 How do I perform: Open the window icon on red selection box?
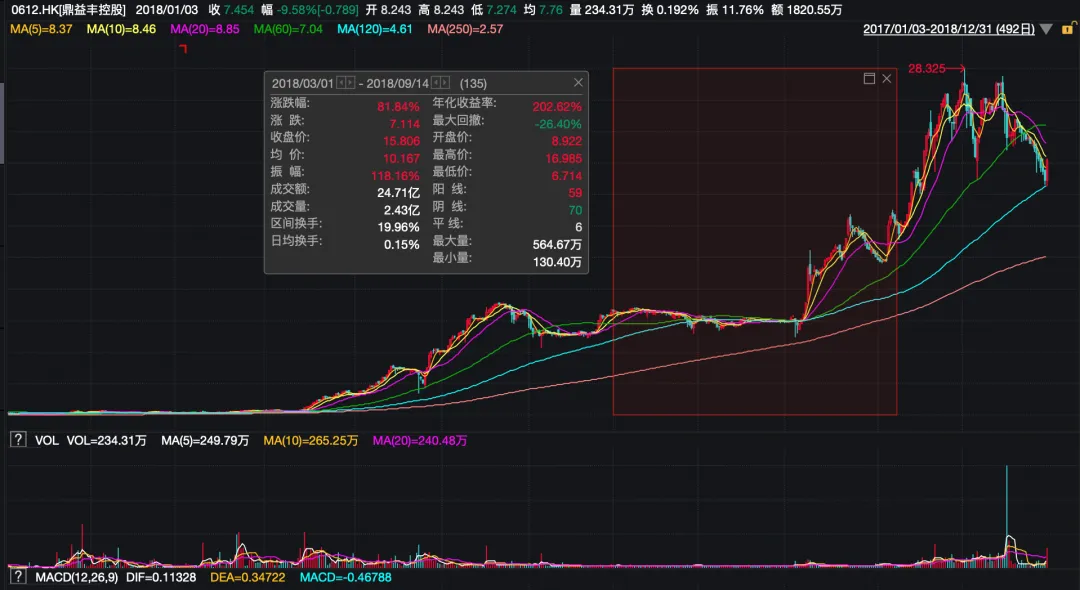tap(869, 78)
